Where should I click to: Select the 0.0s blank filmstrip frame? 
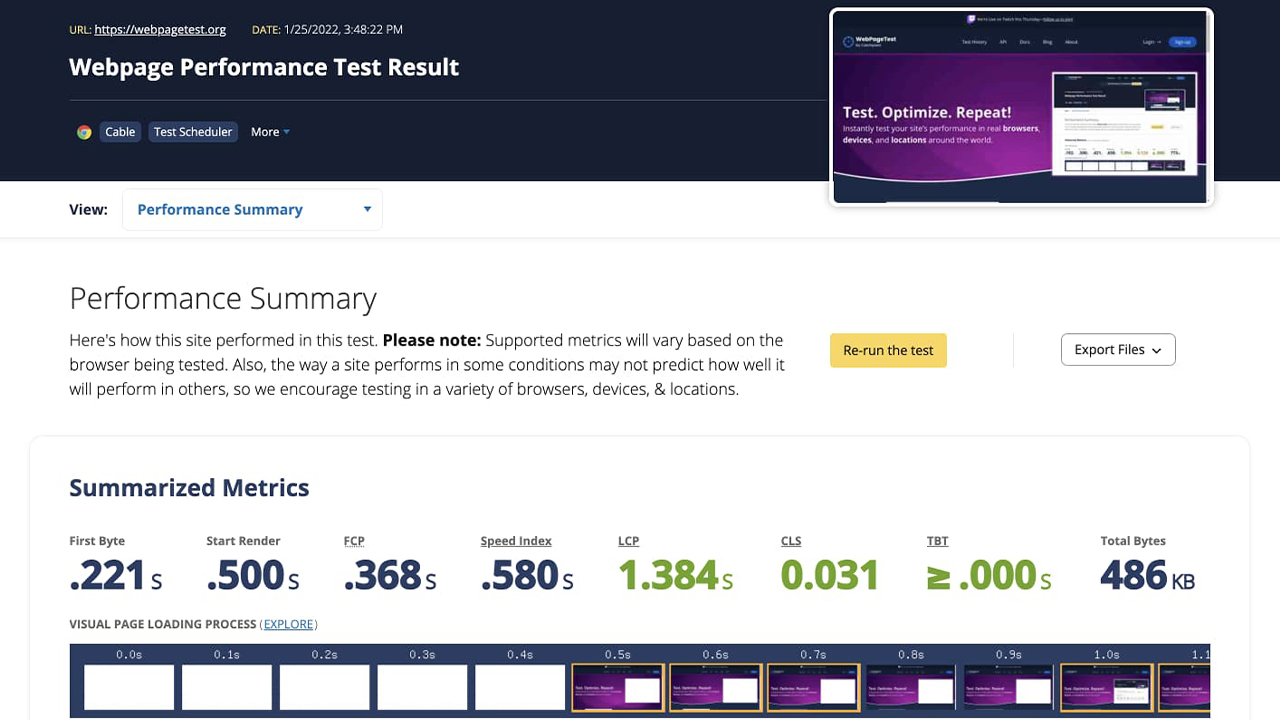pyautogui.click(x=128, y=687)
